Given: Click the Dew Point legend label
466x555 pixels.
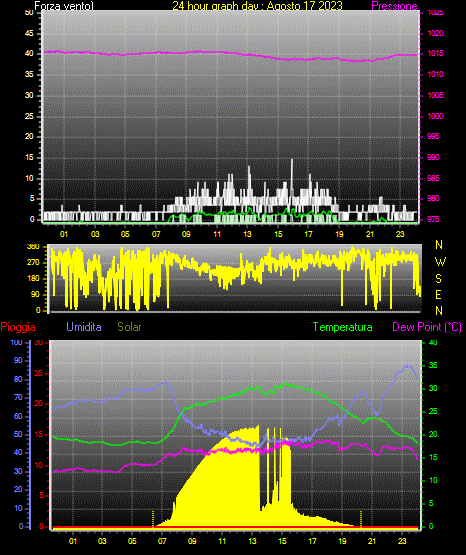Looking at the screenshot, I should (427, 327).
